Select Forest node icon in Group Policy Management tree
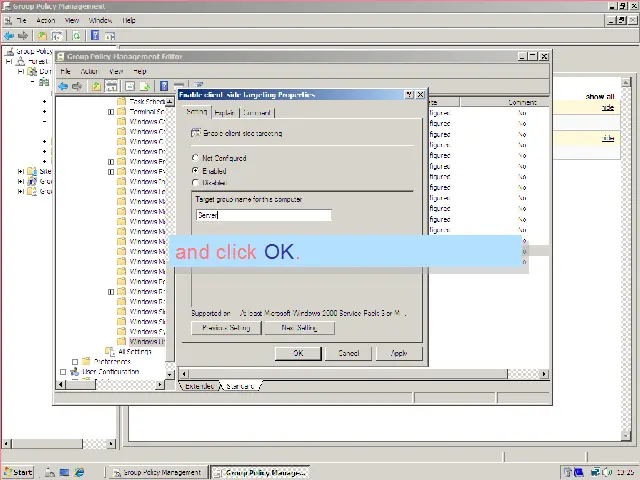The height and width of the screenshot is (480, 640). pos(20,62)
